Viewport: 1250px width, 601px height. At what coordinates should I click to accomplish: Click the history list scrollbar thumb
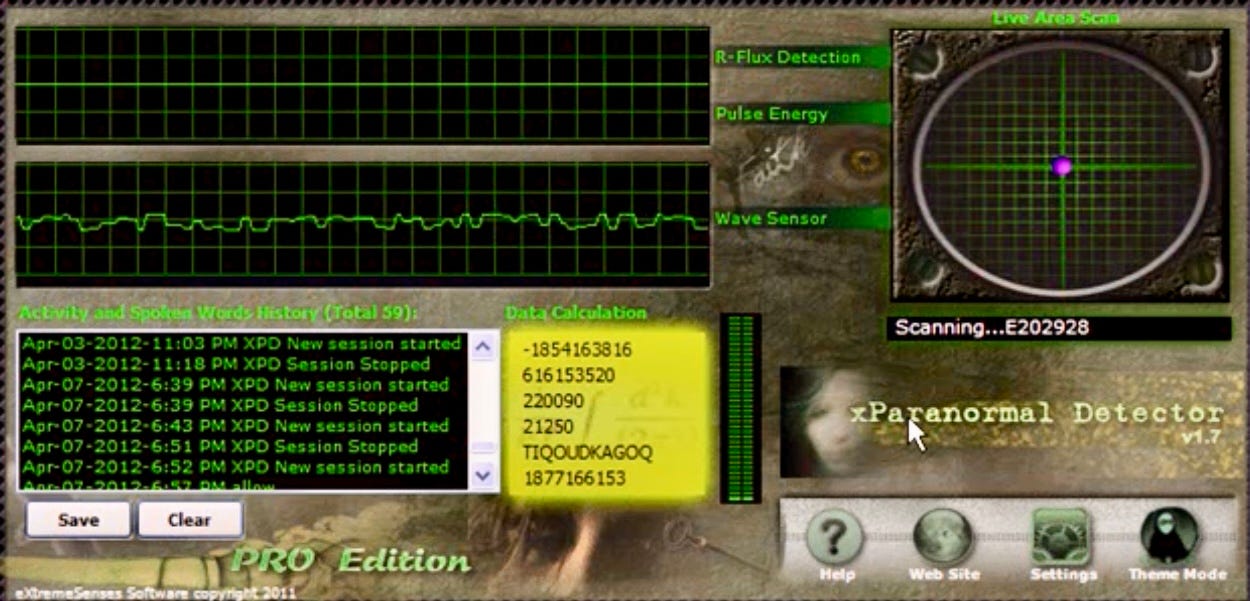click(x=483, y=448)
